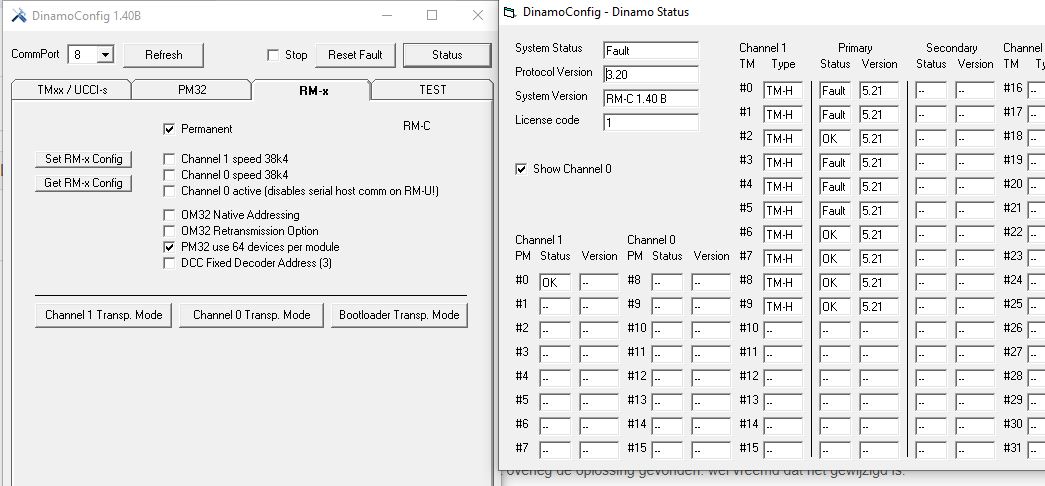Click Set RM-x Config button
The width and height of the screenshot is (1045, 486).
[84, 159]
